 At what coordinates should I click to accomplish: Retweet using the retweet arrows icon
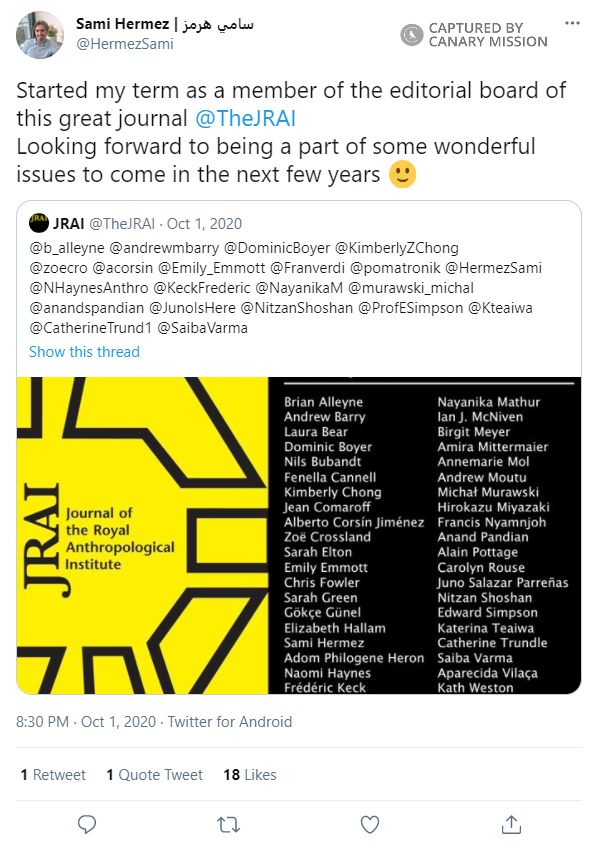pyautogui.click(x=228, y=824)
